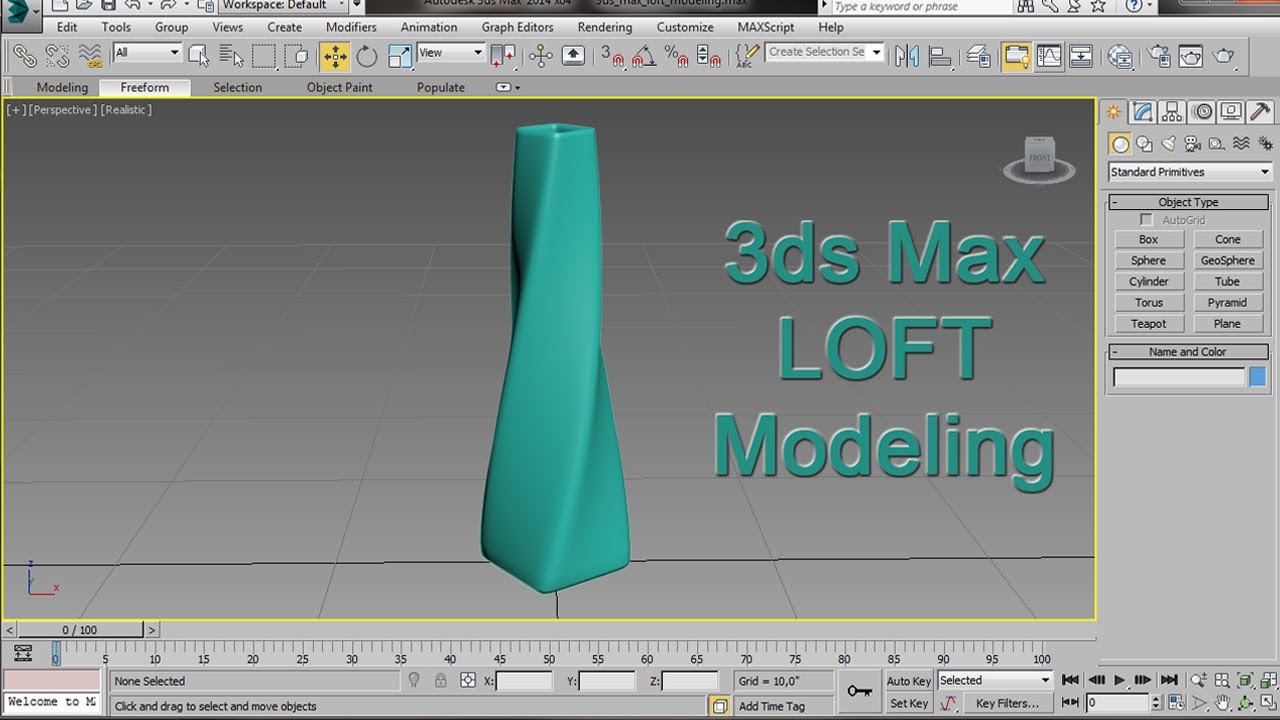Select the Shapes category icon
Image resolution: width=1280 pixels, height=720 pixels.
point(1144,144)
